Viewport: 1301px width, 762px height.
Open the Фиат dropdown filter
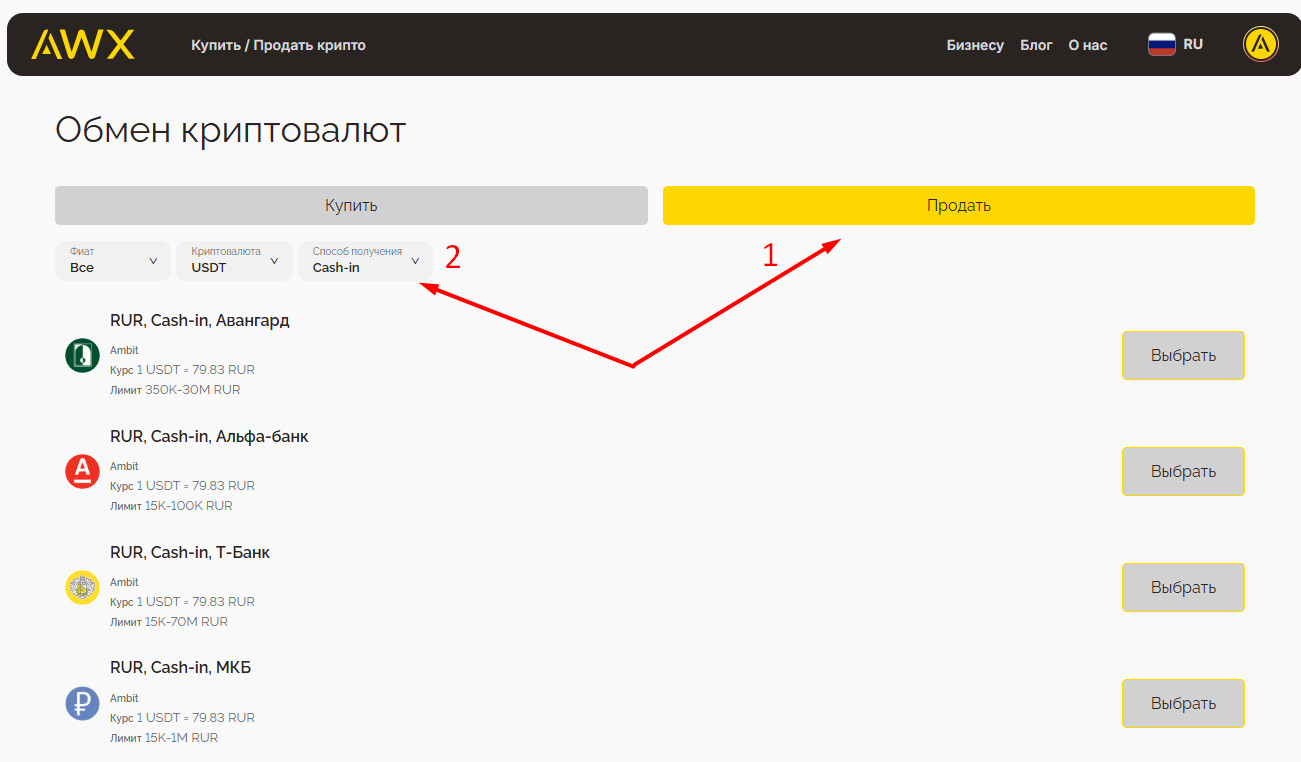coord(113,261)
